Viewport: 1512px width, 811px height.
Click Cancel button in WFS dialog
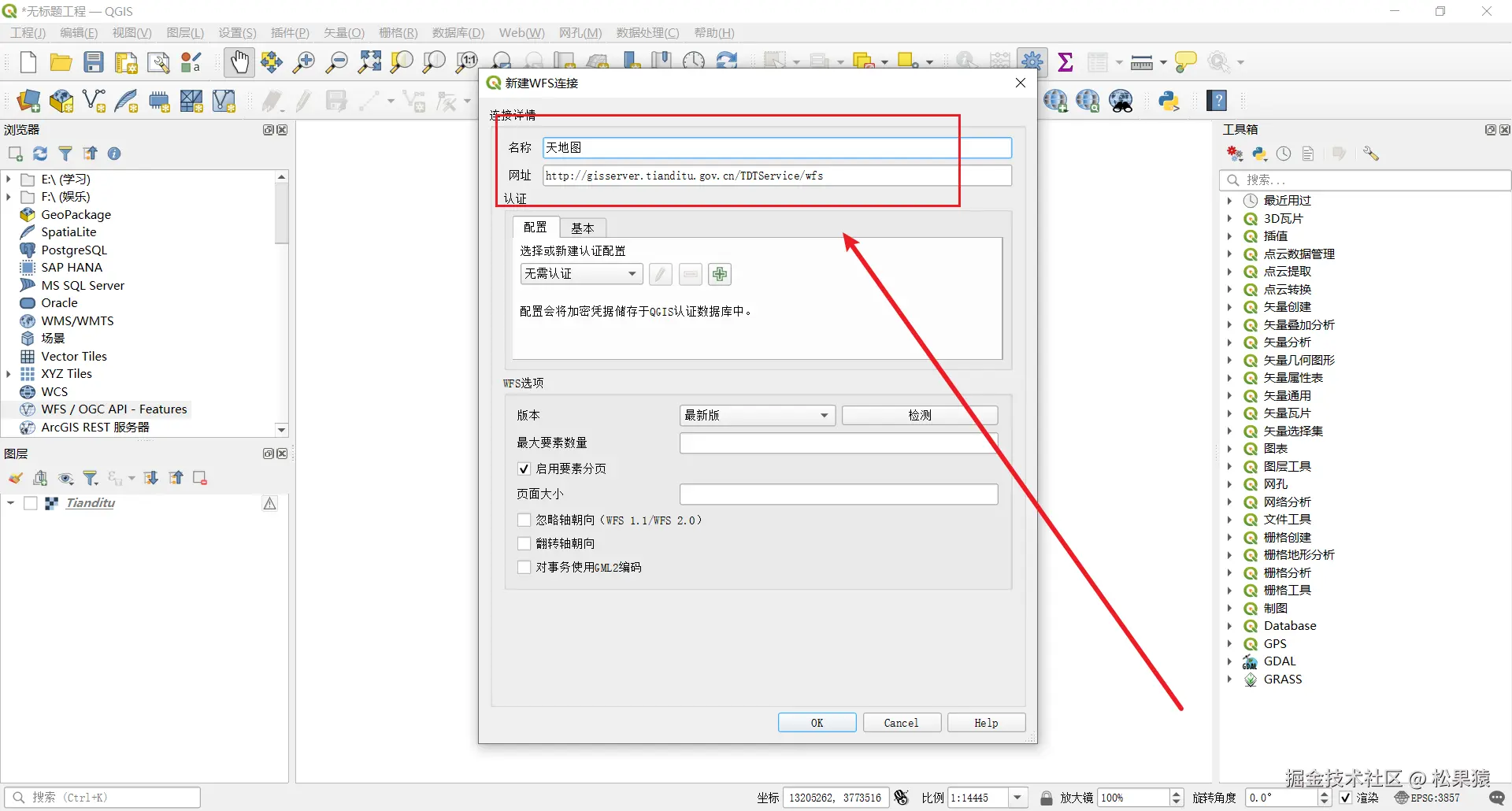[902, 723]
